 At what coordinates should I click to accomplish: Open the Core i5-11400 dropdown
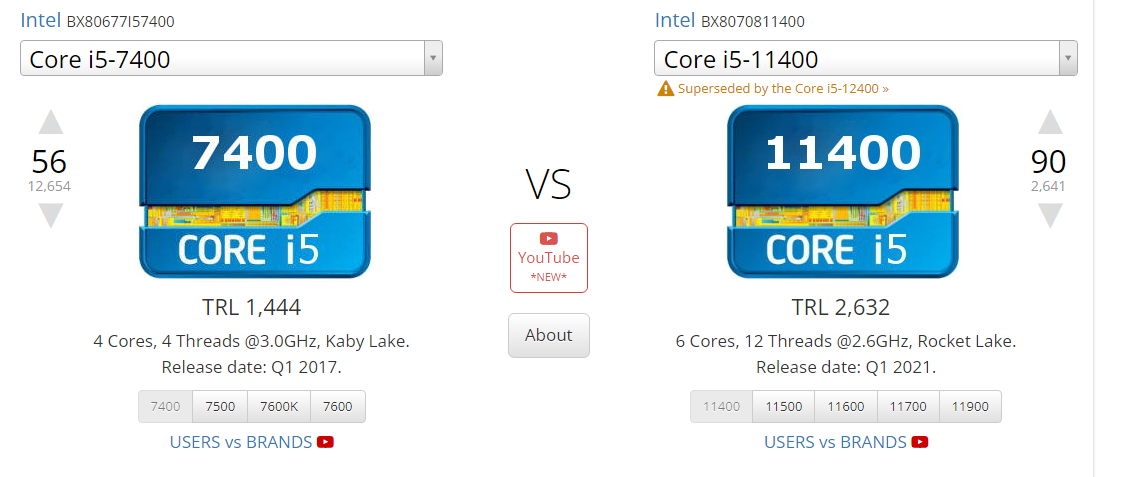click(865, 58)
